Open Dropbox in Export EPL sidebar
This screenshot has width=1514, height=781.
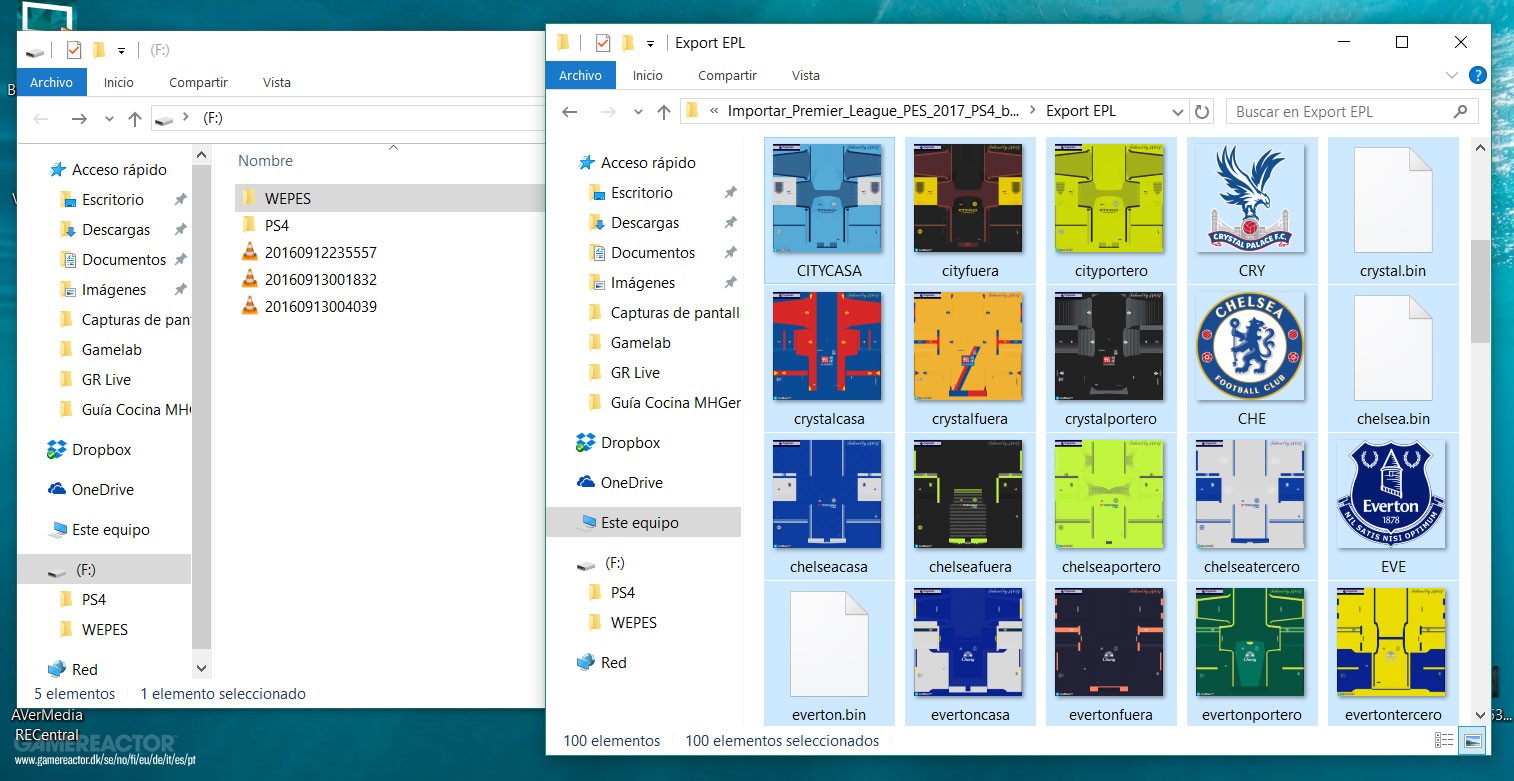coord(630,442)
